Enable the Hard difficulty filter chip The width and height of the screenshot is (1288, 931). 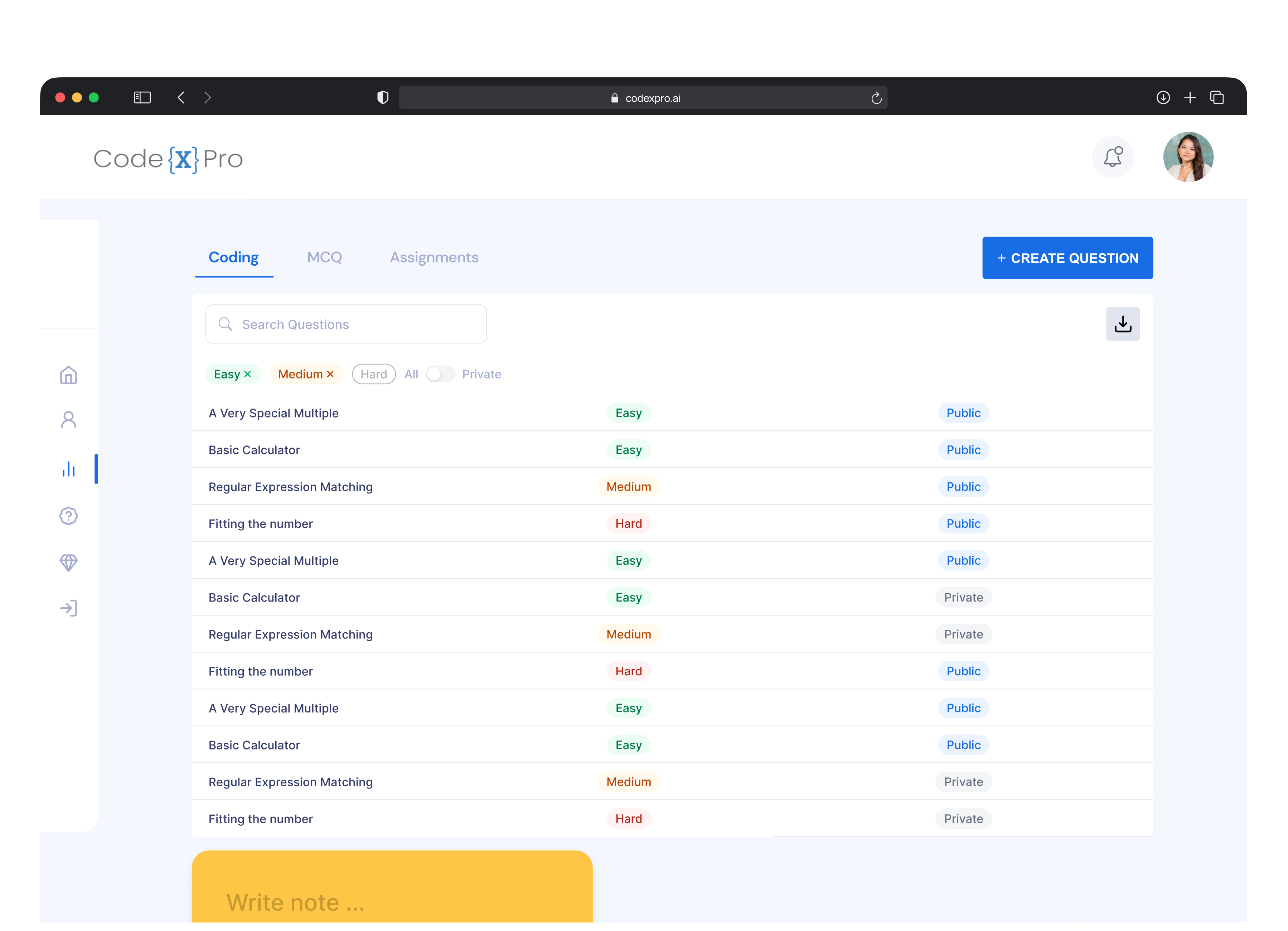click(373, 374)
